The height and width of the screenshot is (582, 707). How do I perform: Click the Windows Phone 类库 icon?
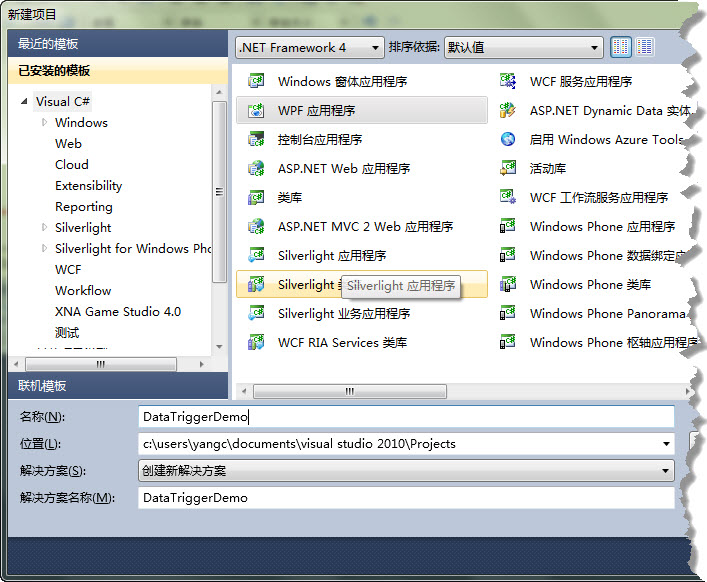click(x=508, y=284)
